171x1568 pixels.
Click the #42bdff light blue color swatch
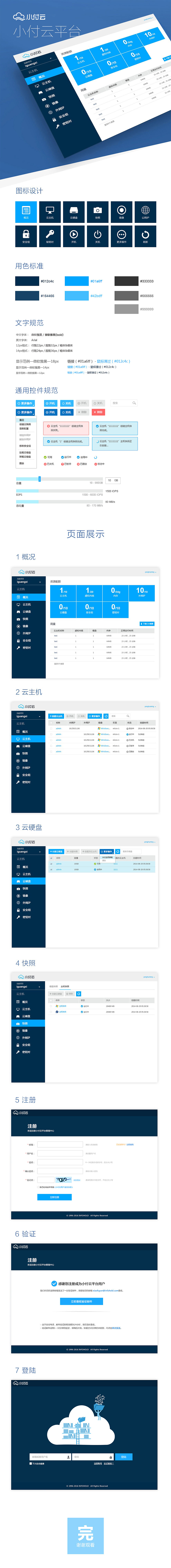(77, 296)
